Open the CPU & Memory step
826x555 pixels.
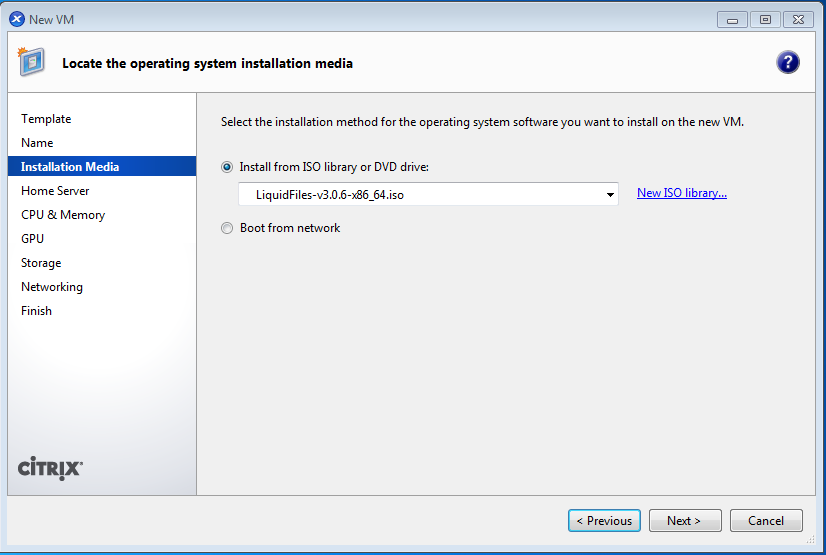click(63, 215)
